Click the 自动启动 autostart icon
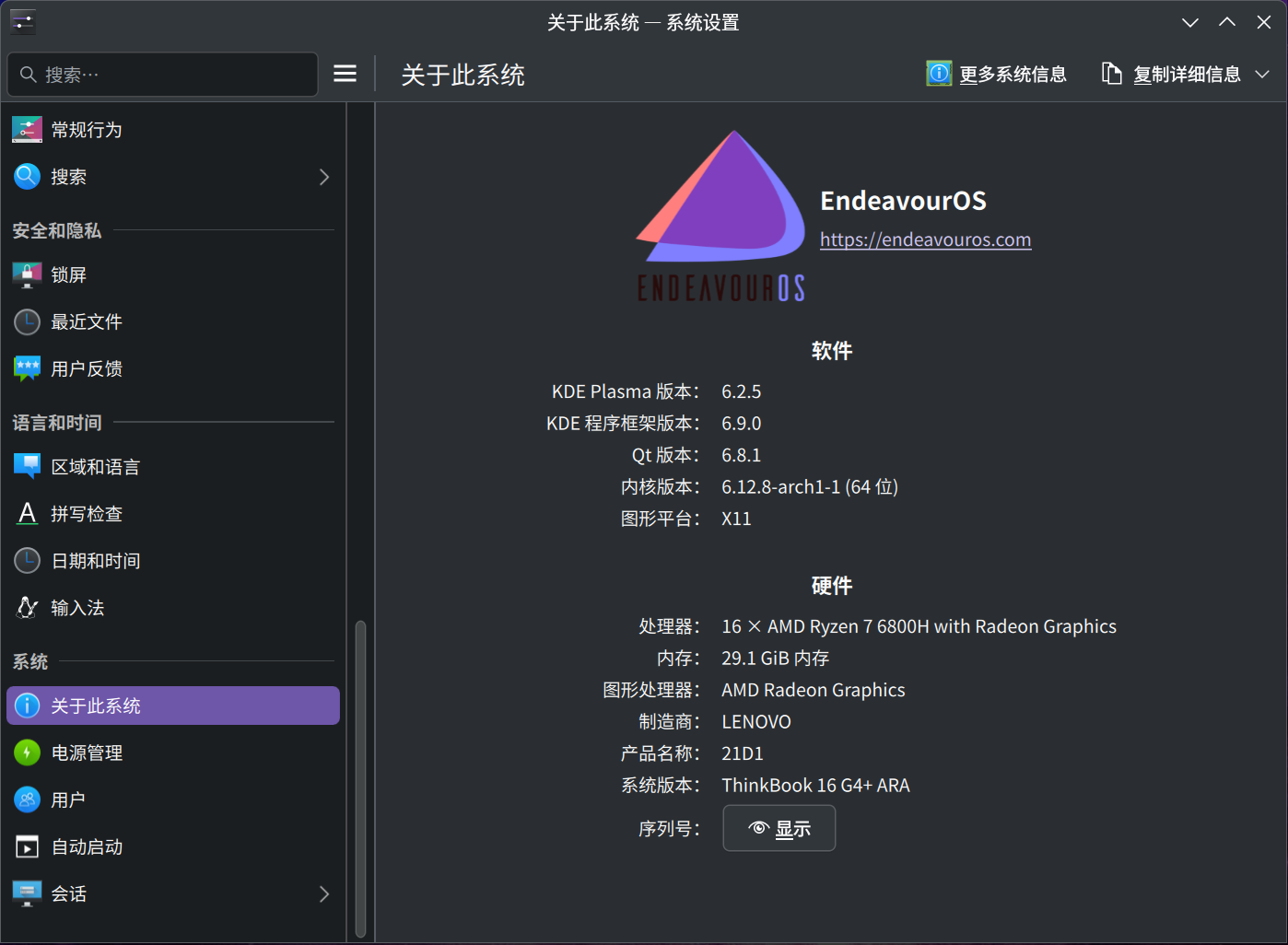 [27, 846]
